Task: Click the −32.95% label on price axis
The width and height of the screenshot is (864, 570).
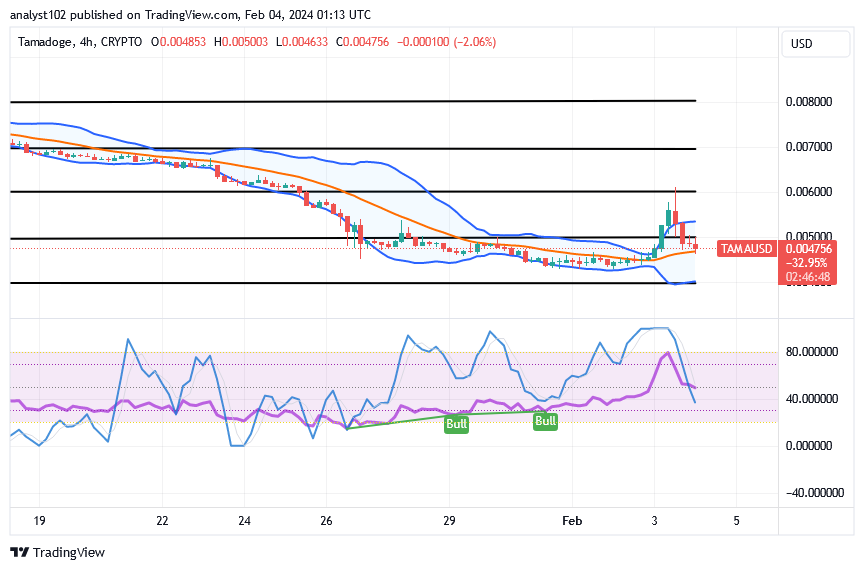Action: point(807,263)
